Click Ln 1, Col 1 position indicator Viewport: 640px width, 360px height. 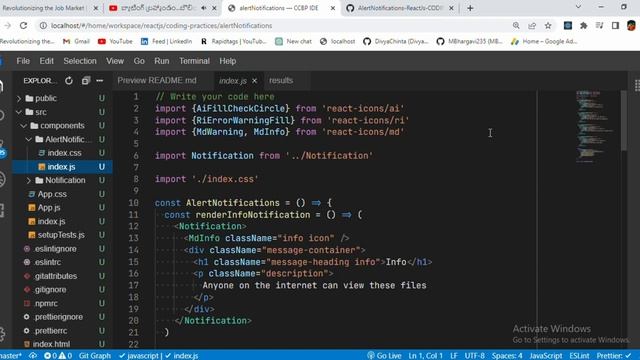tap(426, 356)
